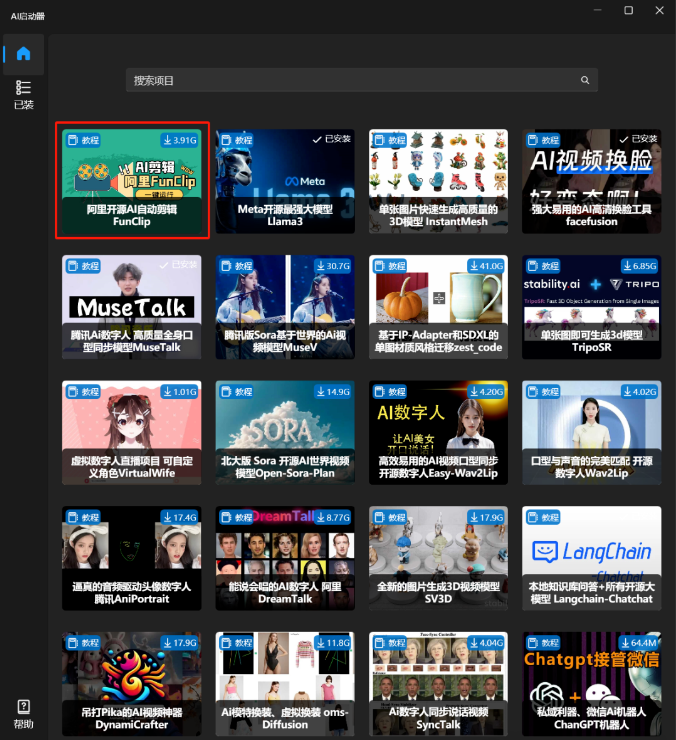The width and height of the screenshot is (676, 740).
Task: Open the MuseTalk digital human card
Action: click(x=132, y=307)
